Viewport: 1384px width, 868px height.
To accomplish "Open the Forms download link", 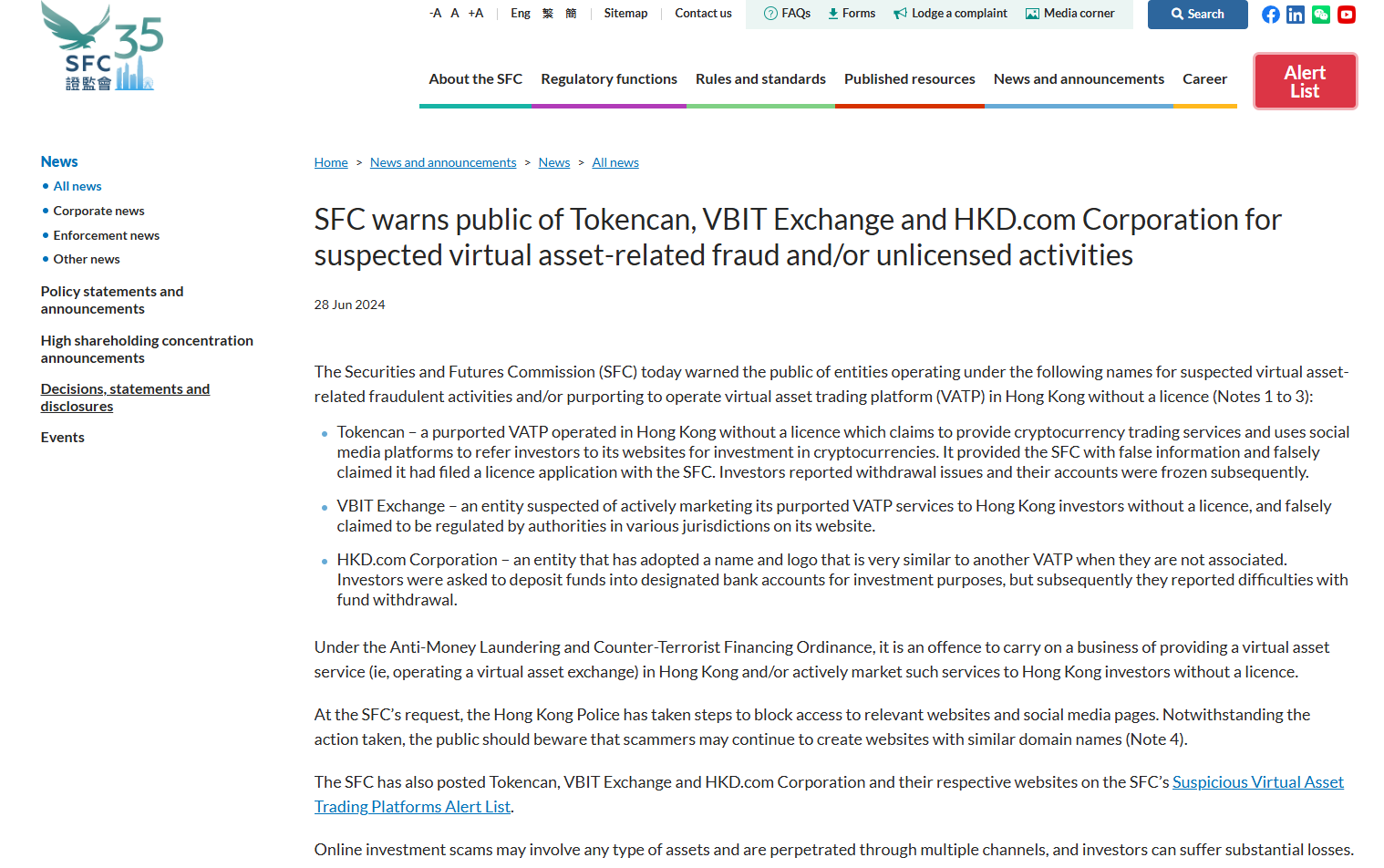I will coord(852,14).
